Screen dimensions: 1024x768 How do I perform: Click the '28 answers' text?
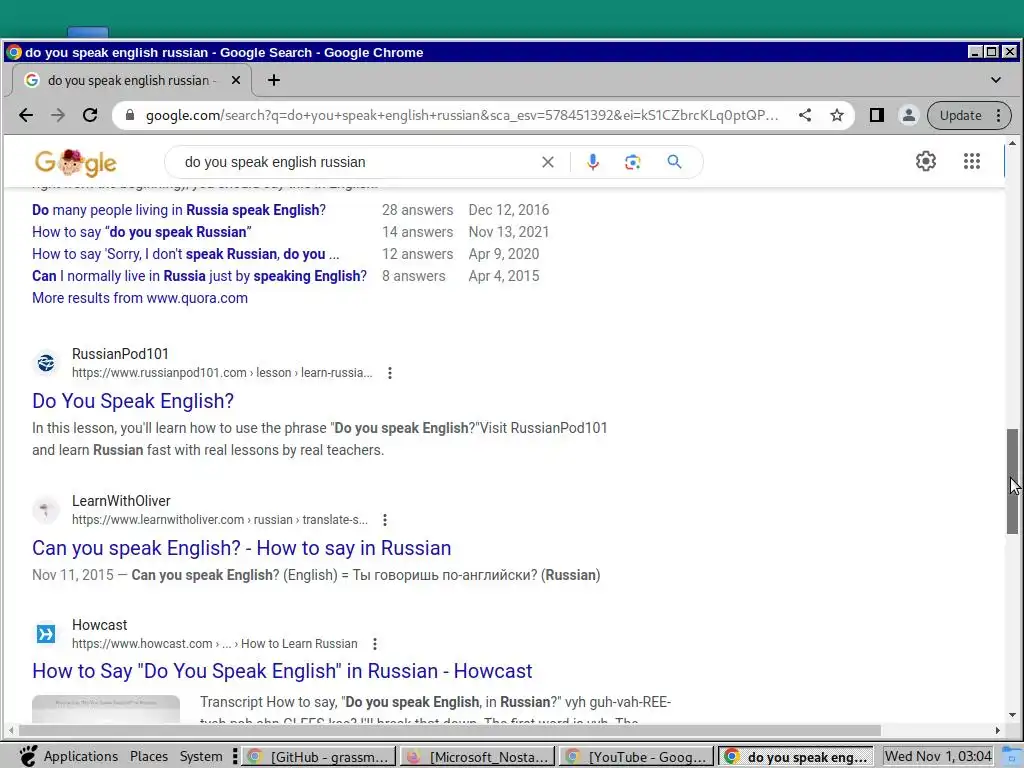pos(417,210)
